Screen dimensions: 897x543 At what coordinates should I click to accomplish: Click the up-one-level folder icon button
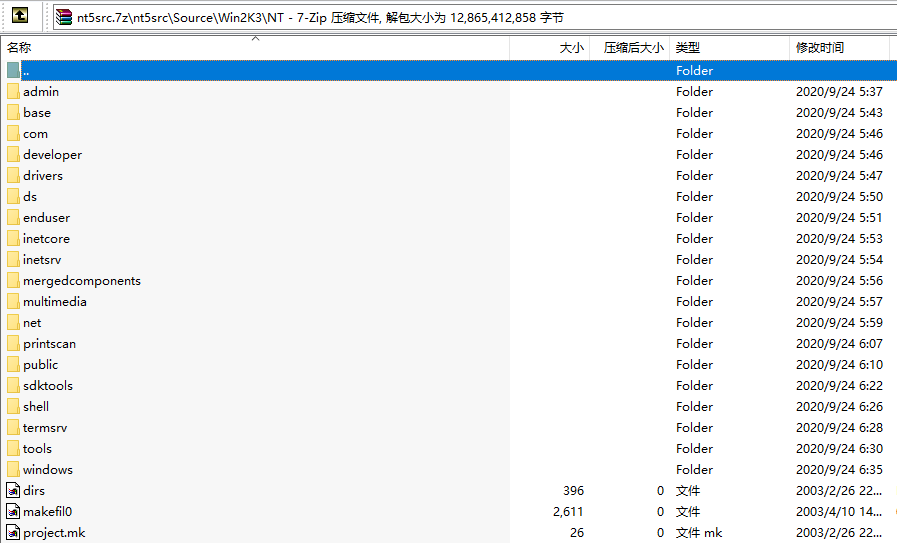[20, 15]
